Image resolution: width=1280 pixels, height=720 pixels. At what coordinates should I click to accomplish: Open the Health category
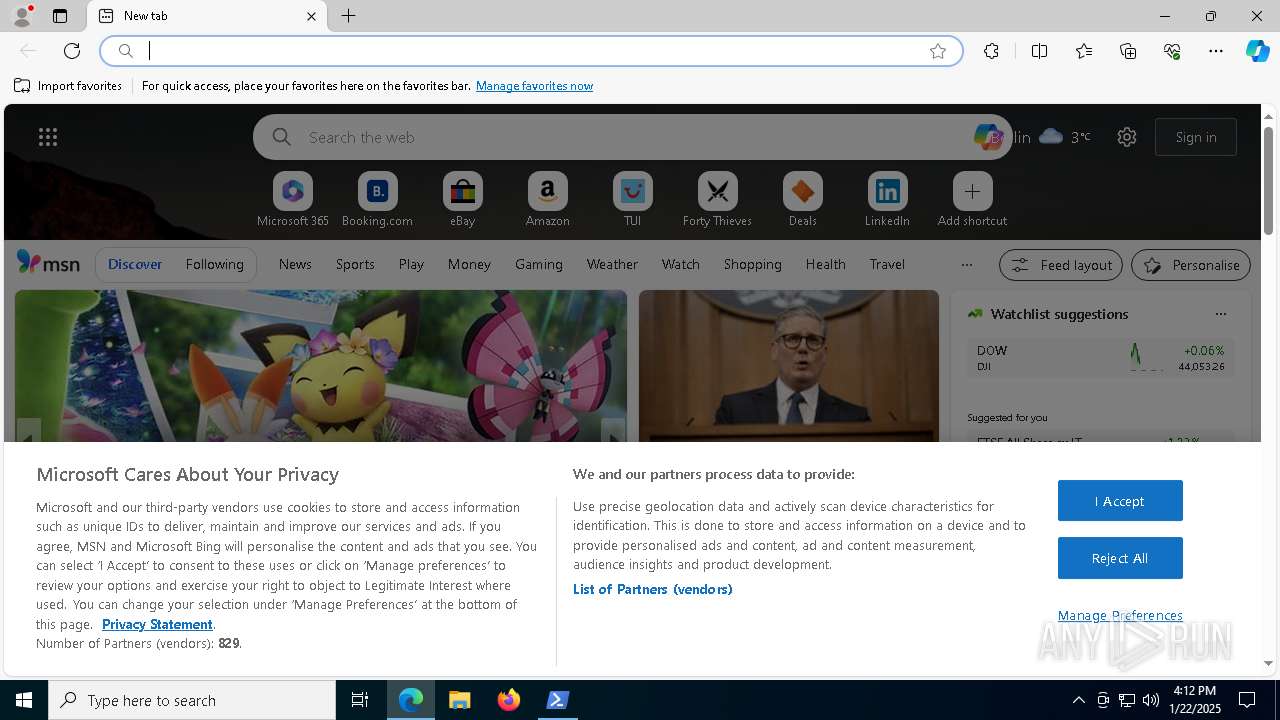pyautogui.click(x=825, y=264)
